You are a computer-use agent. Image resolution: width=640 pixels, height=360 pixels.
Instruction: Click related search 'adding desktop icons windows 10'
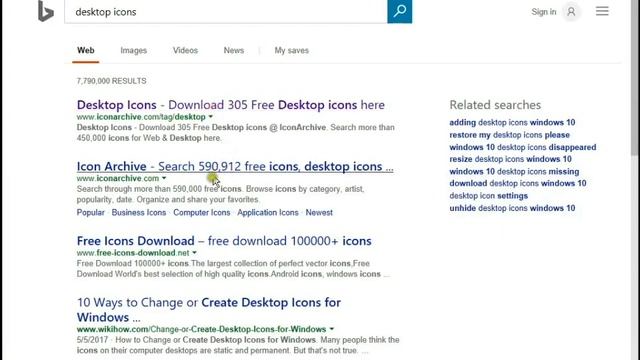(x=512, y=122)
